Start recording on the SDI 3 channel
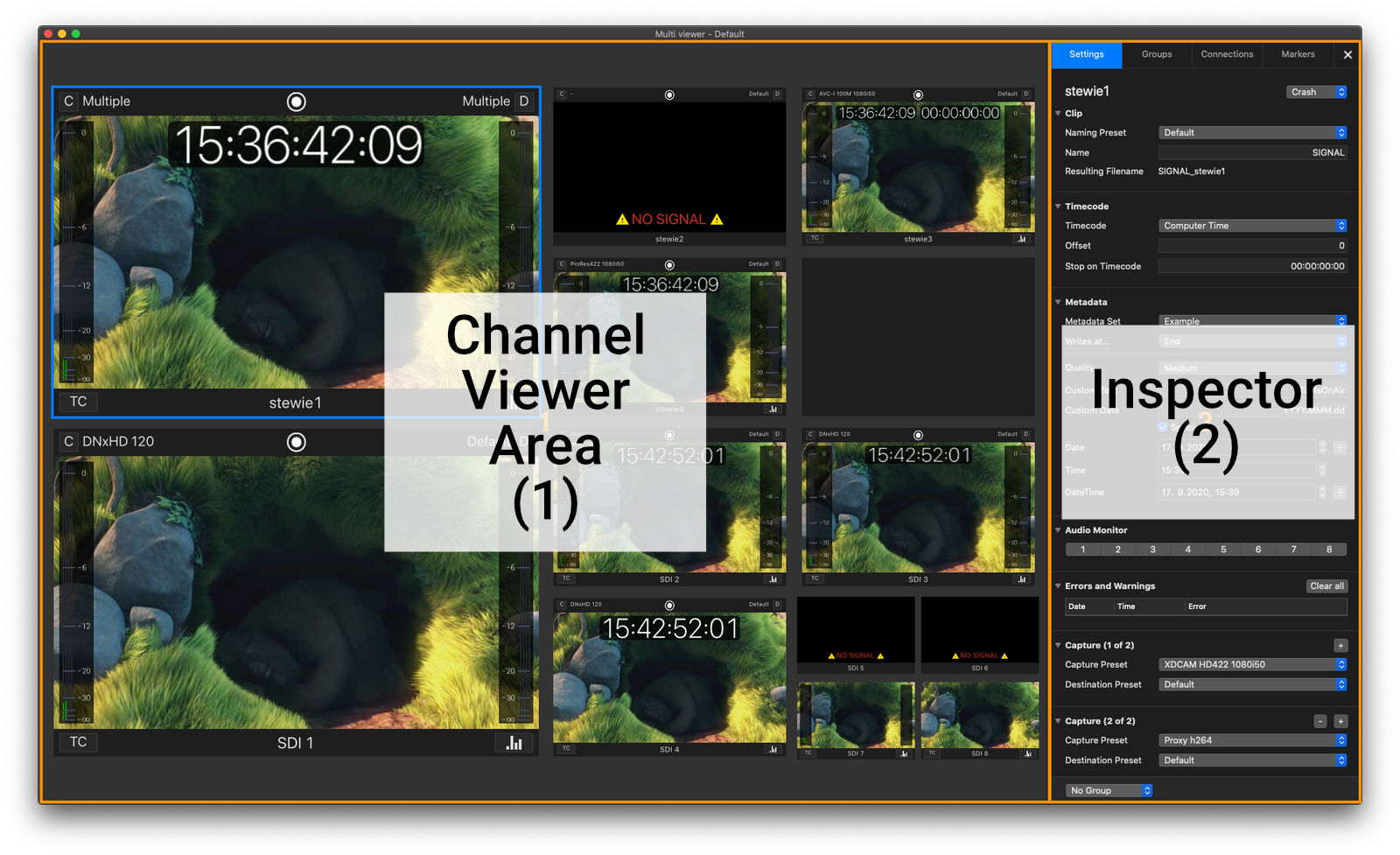 click(918, 435)
